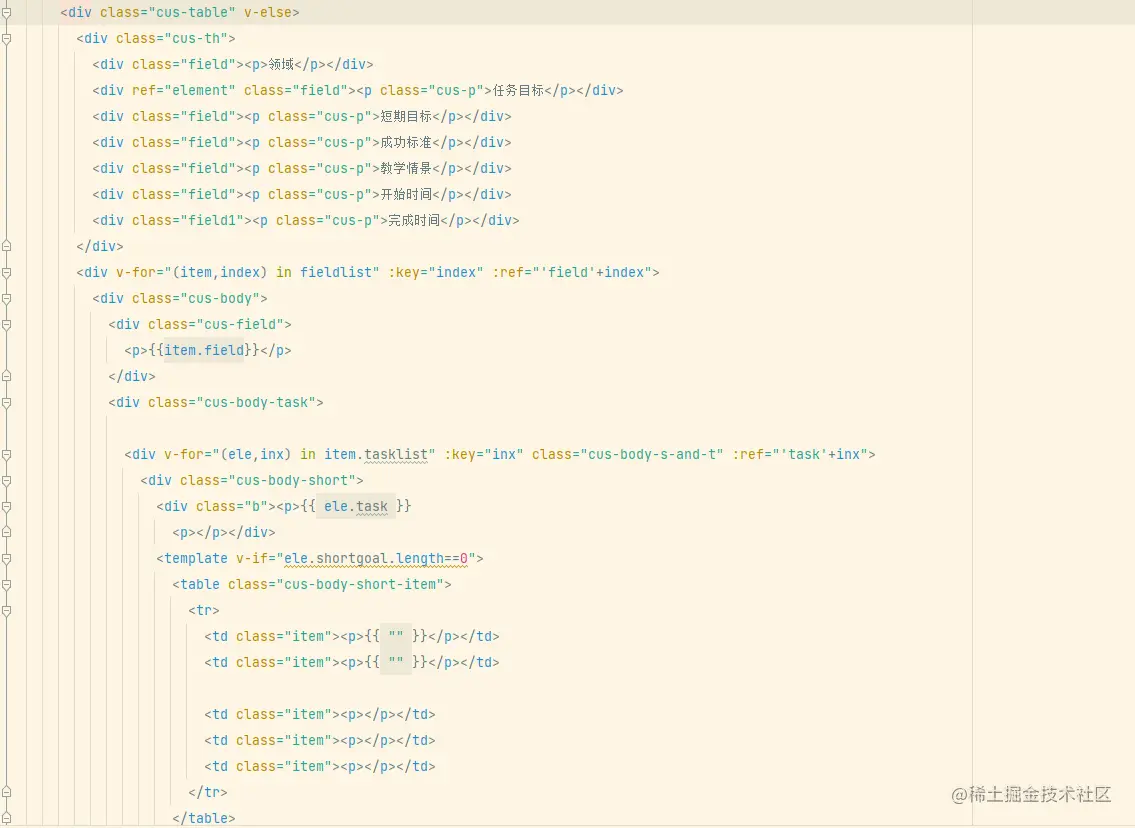Fold the cus-body-short div in gutter

click(7, 481)
